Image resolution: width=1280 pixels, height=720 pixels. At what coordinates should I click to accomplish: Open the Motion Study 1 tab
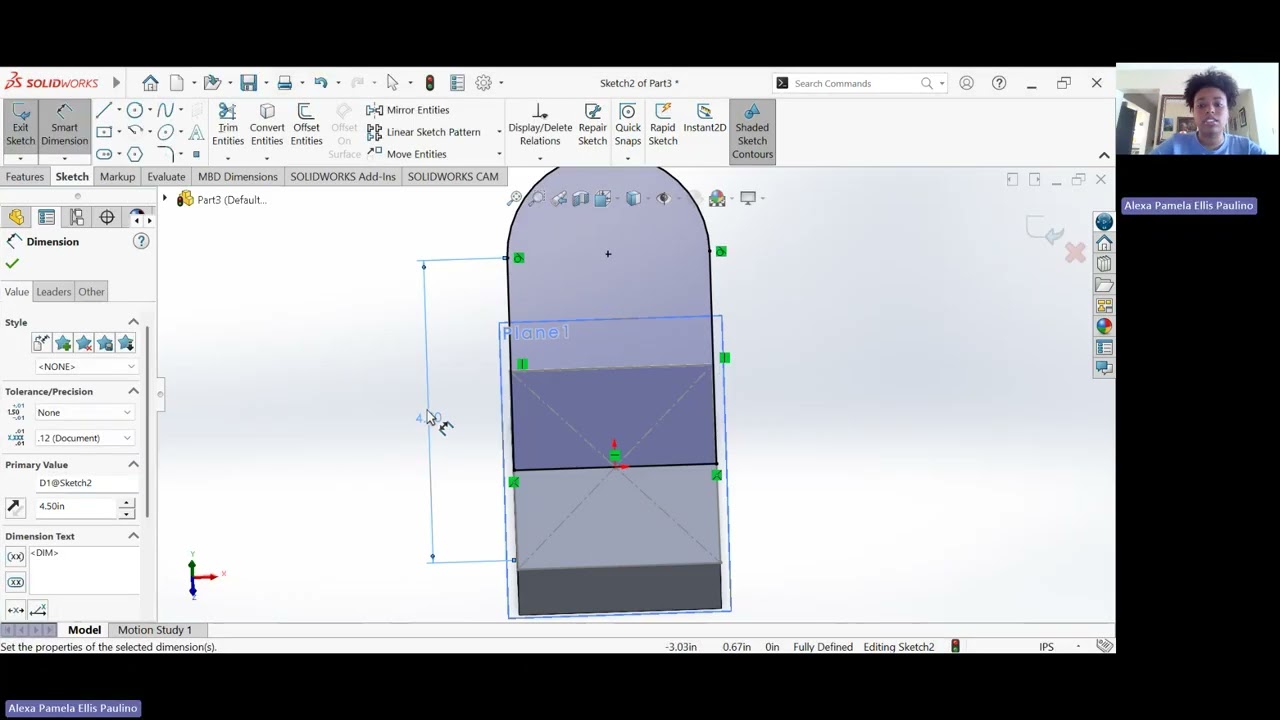click(x=155, y=630)
